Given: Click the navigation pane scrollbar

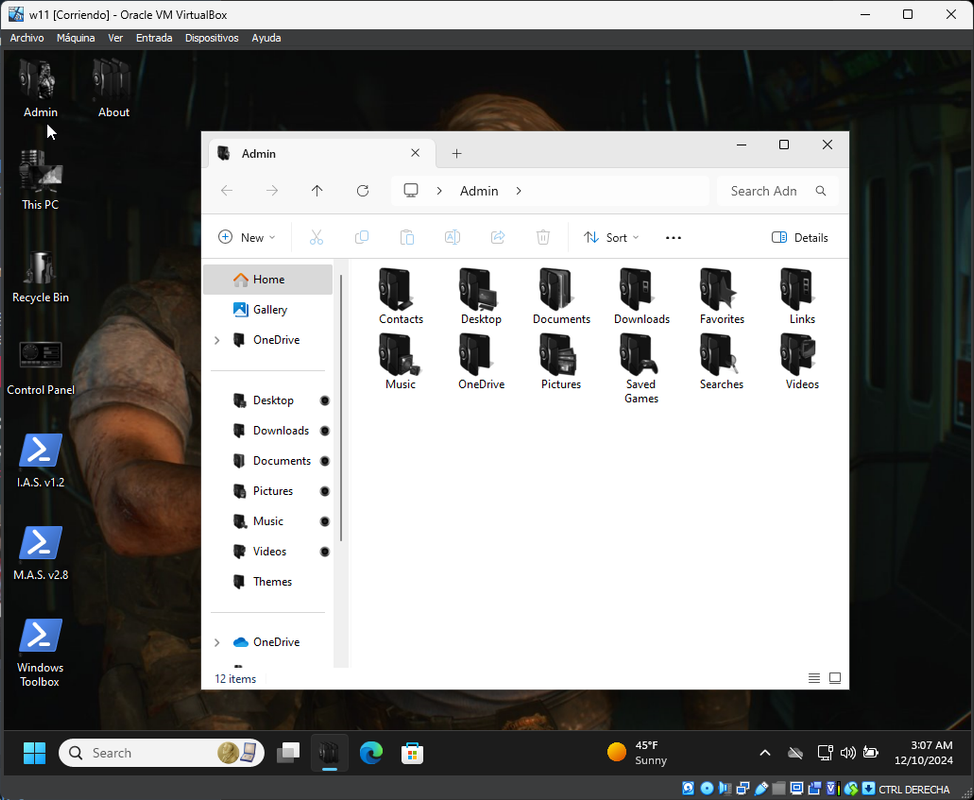Looking at the screenshot, I should click(x=340, y=408).
